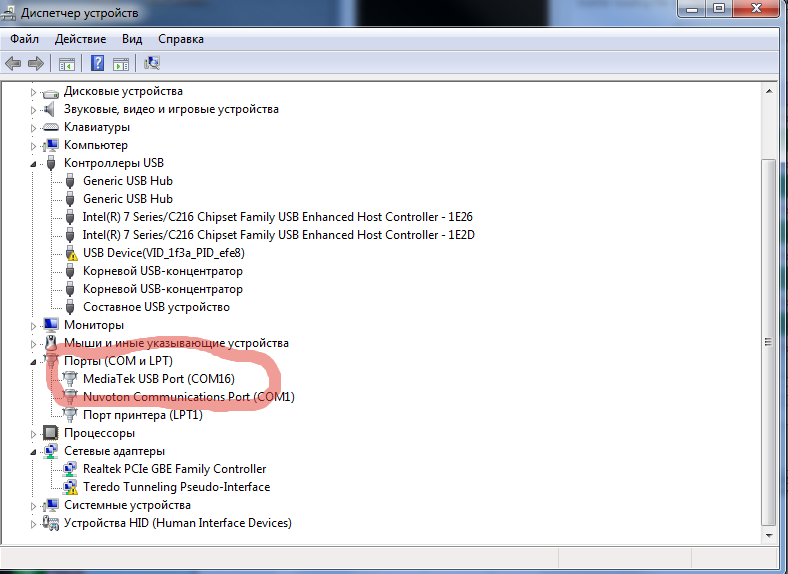Click the Forward arrow toolbar icon

pyautogui.click(x=36, y=63)
